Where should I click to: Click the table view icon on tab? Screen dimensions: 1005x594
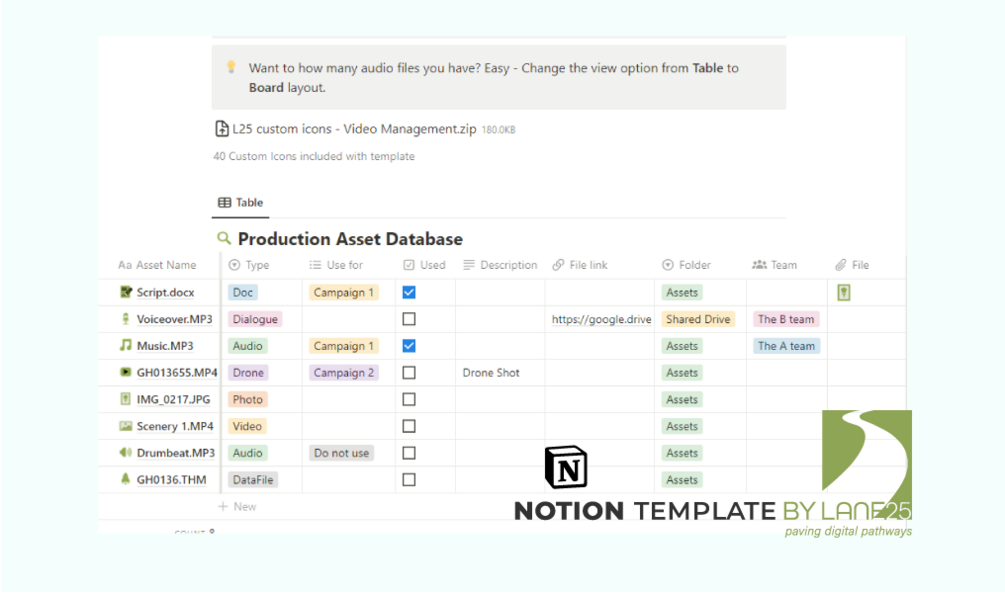[224, 202]
